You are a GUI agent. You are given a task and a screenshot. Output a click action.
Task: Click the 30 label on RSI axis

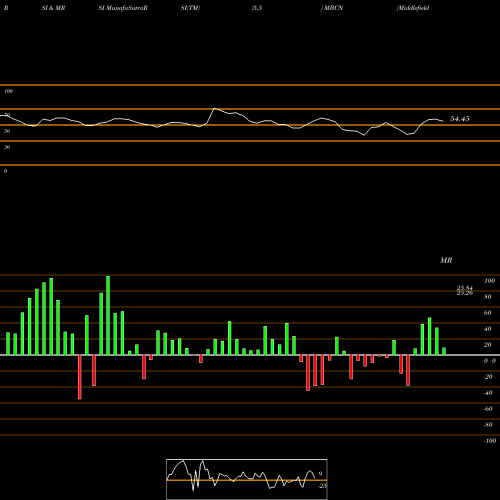pyautogui.click(x=7, y=147)
